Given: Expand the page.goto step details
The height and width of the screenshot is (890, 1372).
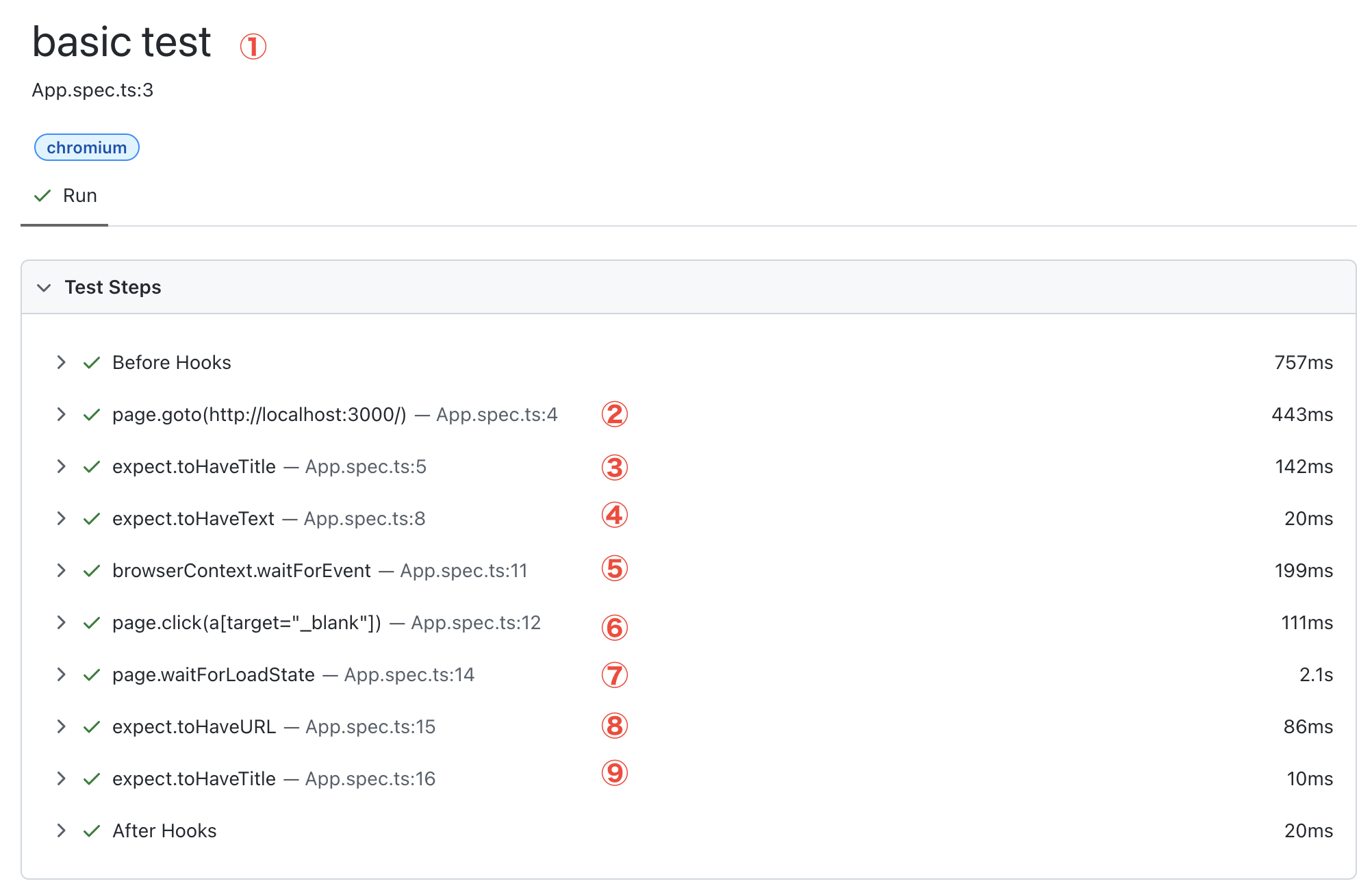Looking at the screenshot, I should coord(62,414).
